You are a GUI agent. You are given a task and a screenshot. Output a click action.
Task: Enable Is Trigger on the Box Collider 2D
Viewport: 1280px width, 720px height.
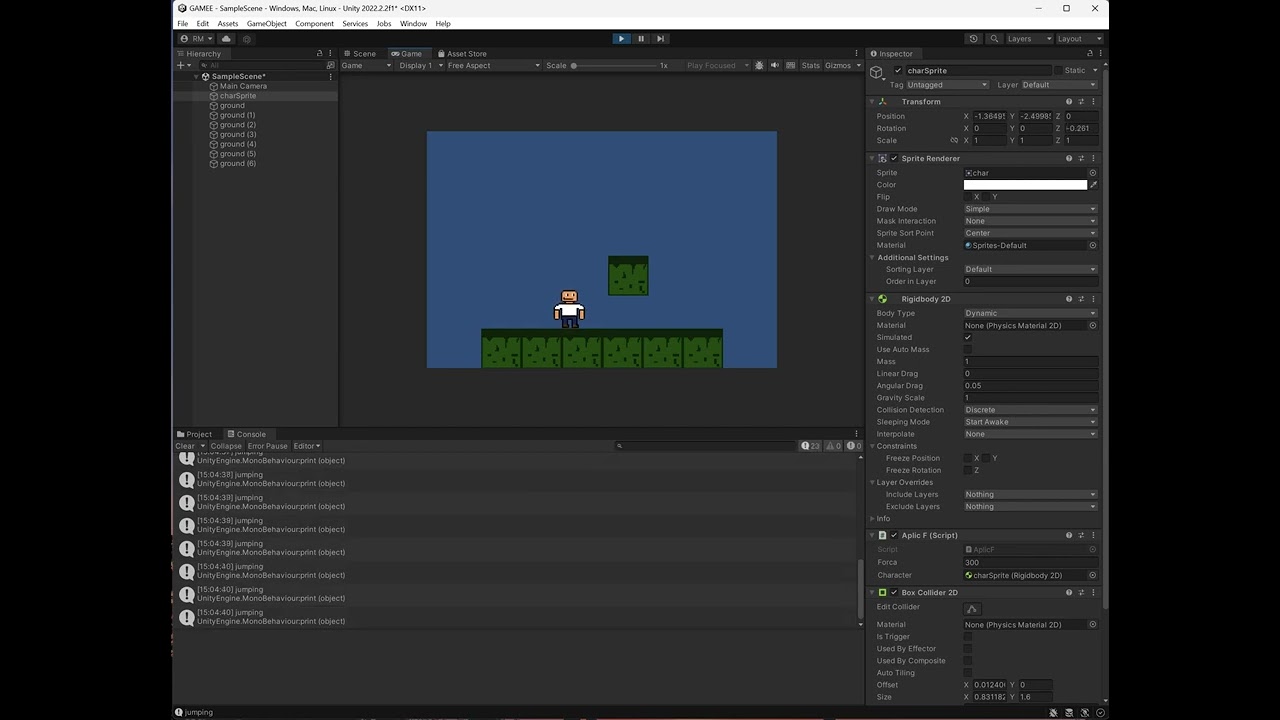click(x=967, y=636)
